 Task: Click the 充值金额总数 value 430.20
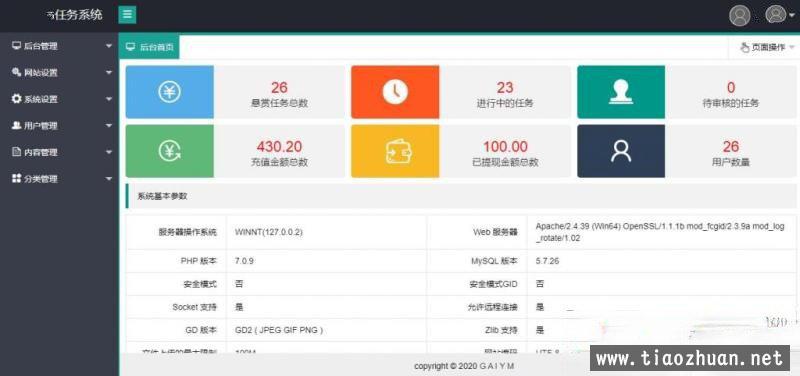(x=279, y=147)
